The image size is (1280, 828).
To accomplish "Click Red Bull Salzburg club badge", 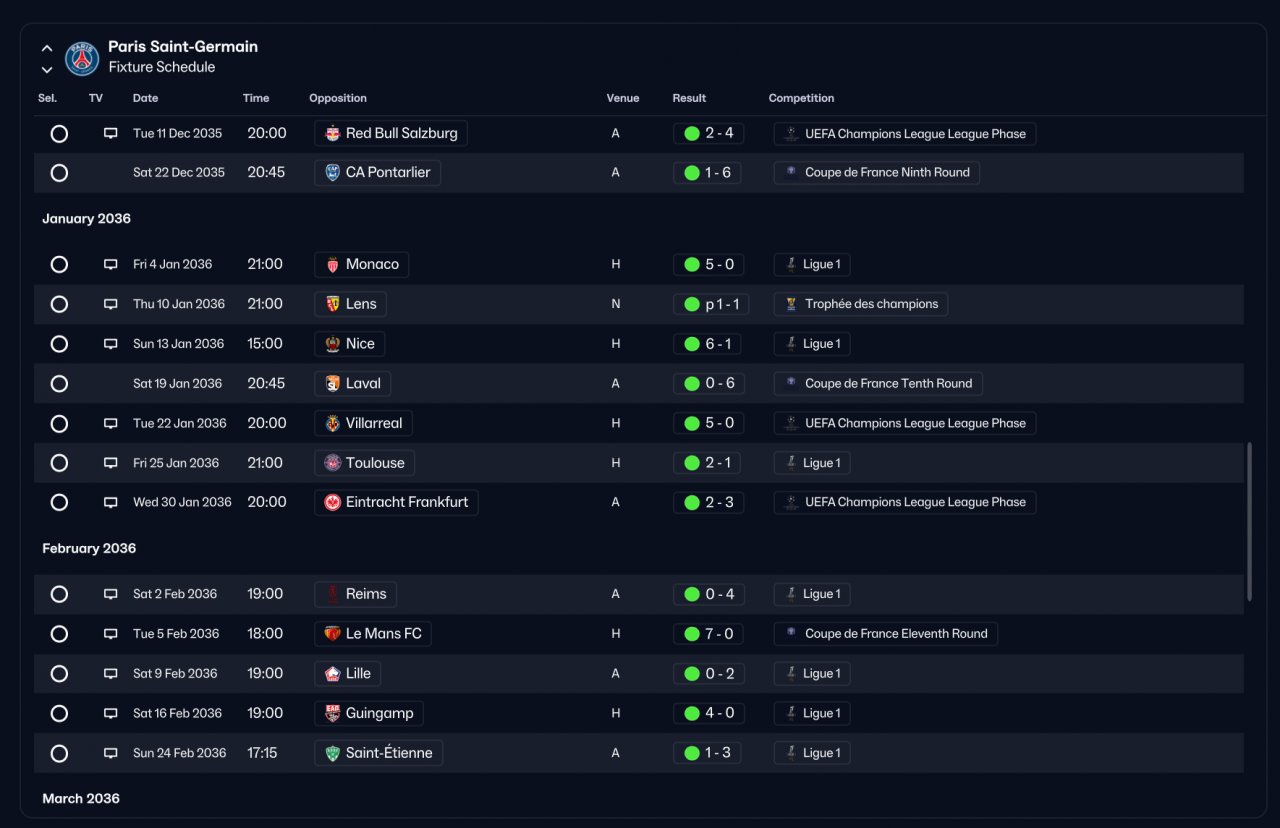I will coord(333,133).
